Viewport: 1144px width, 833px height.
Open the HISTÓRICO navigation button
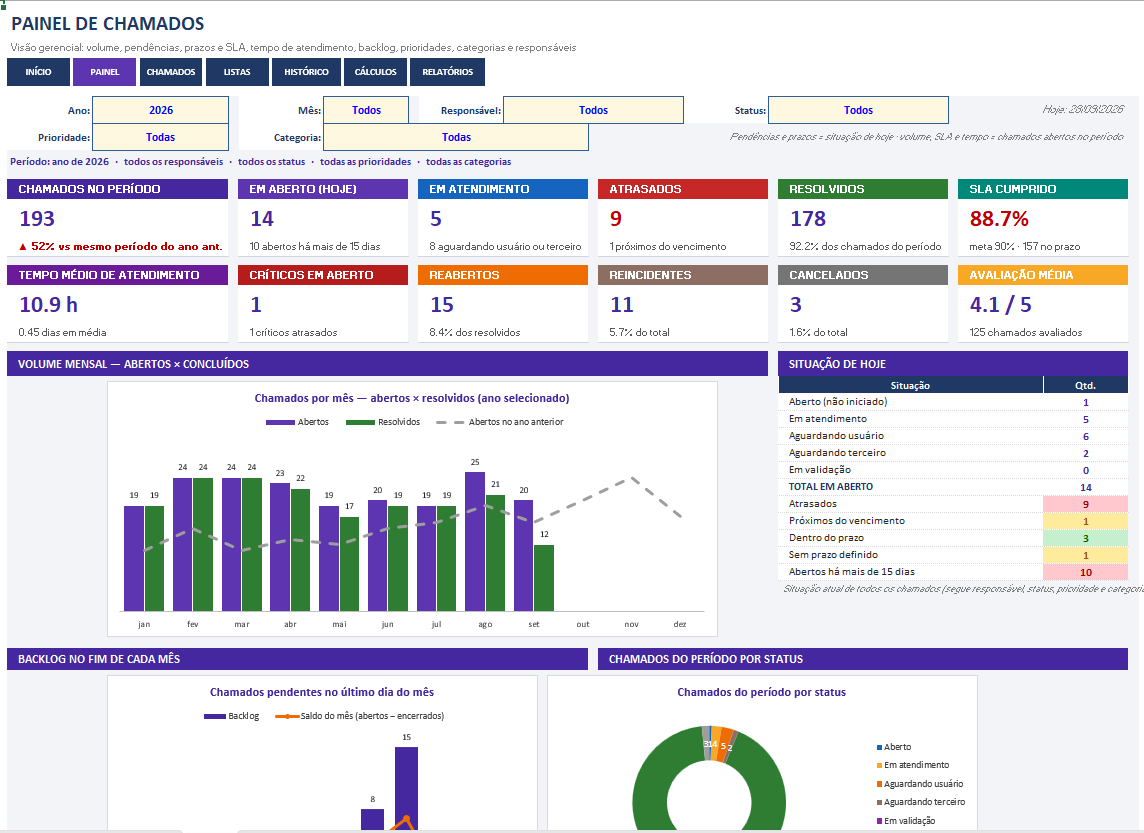306,72
